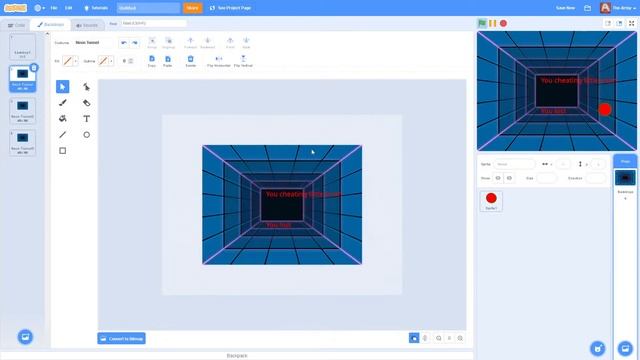The image size is (640, 360).
Task: Open the Edit menu
Action: (69, 8)
